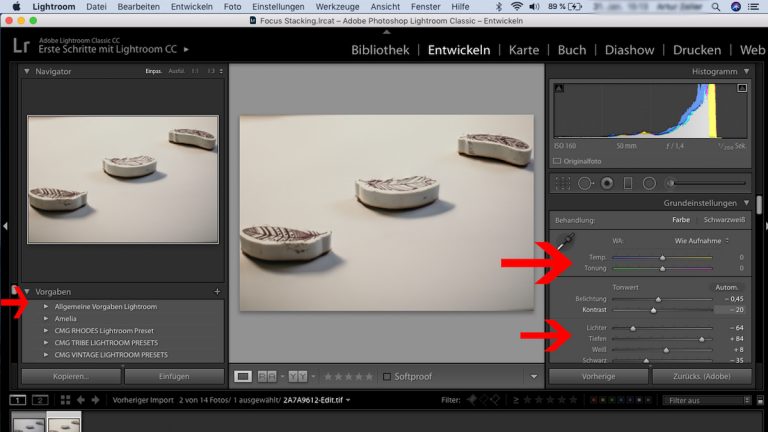Select the radial filter tool

649,183
